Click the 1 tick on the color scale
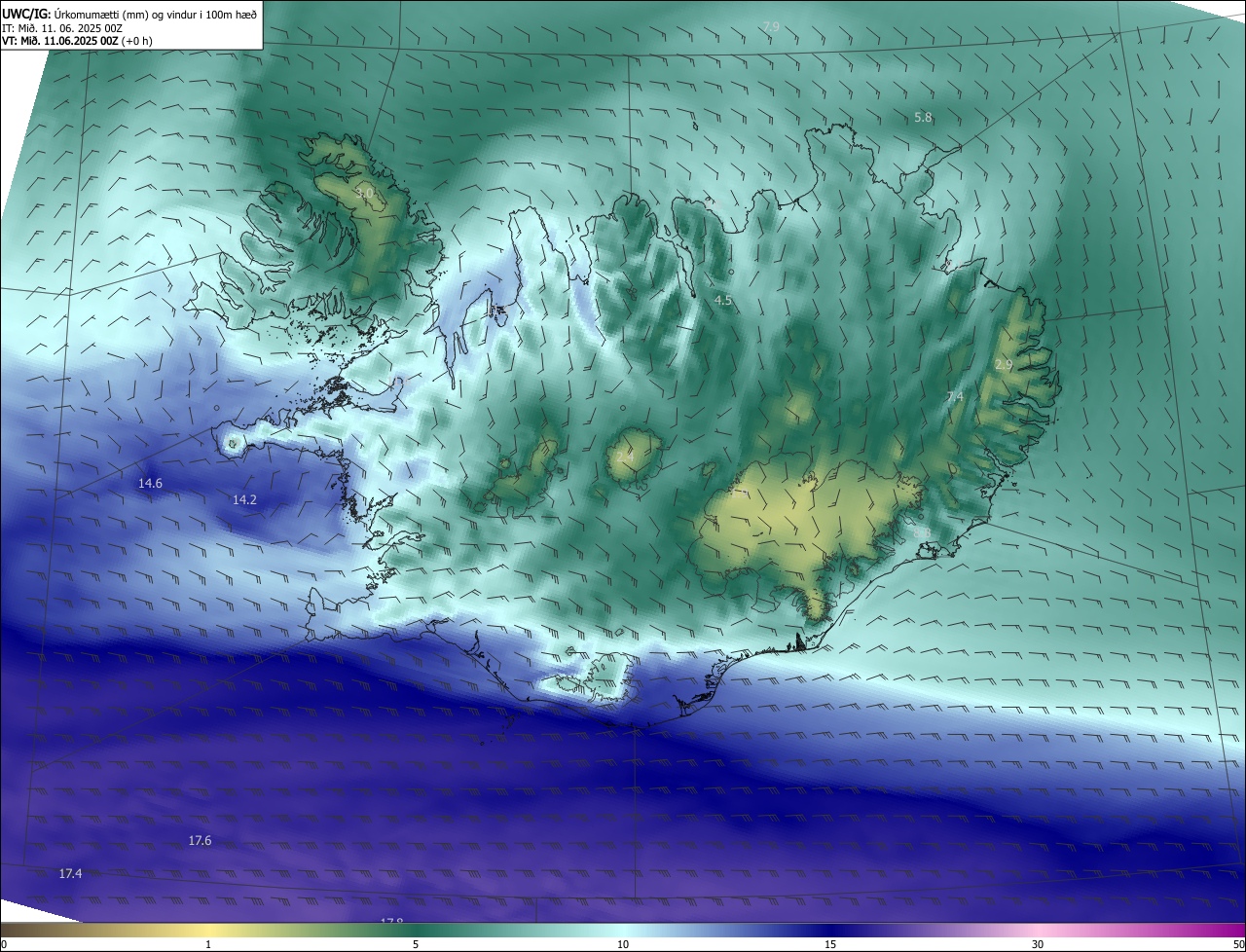 (208, 944)
